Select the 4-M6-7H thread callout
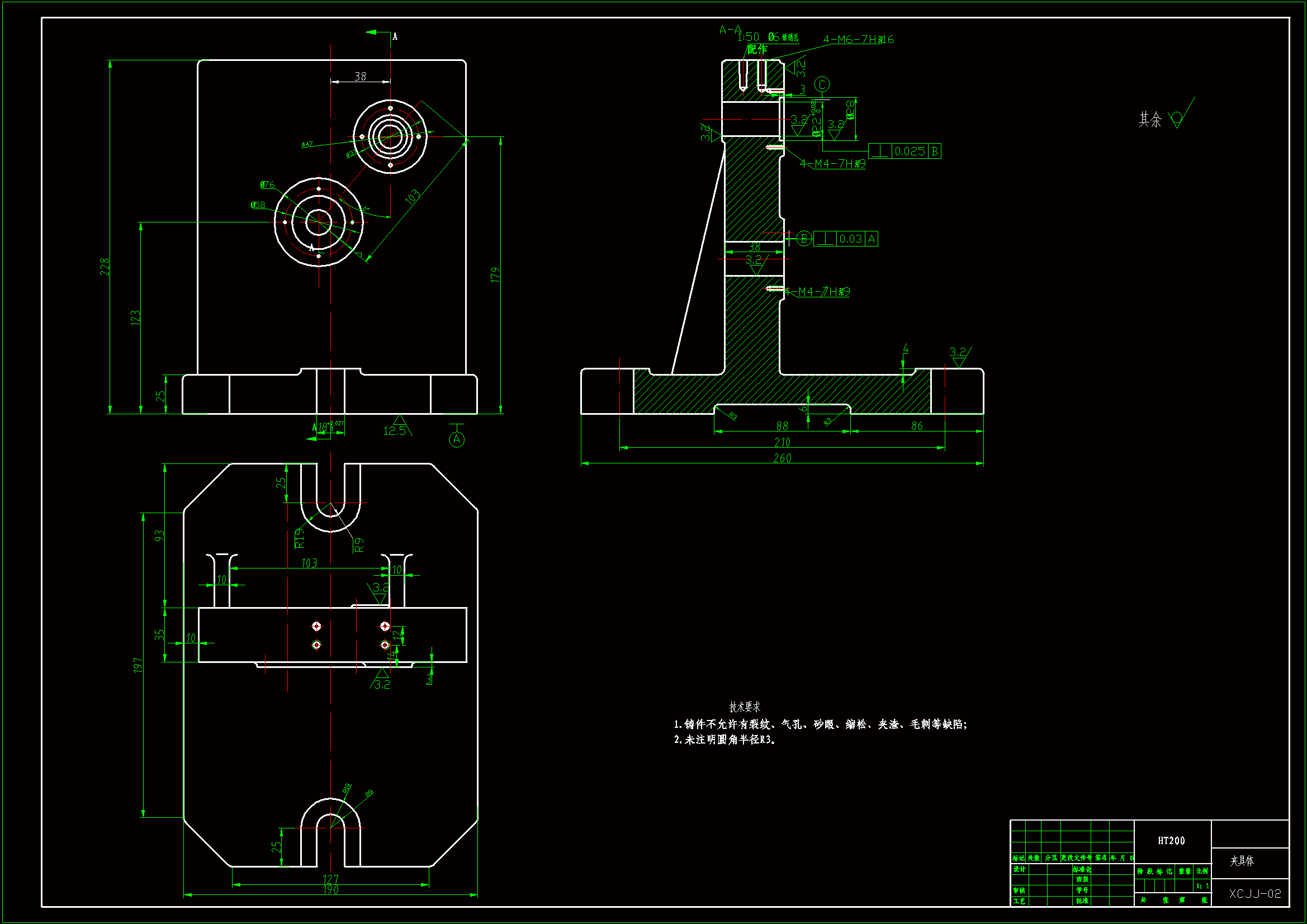1307x924 pixels. (x=858, y=39)
